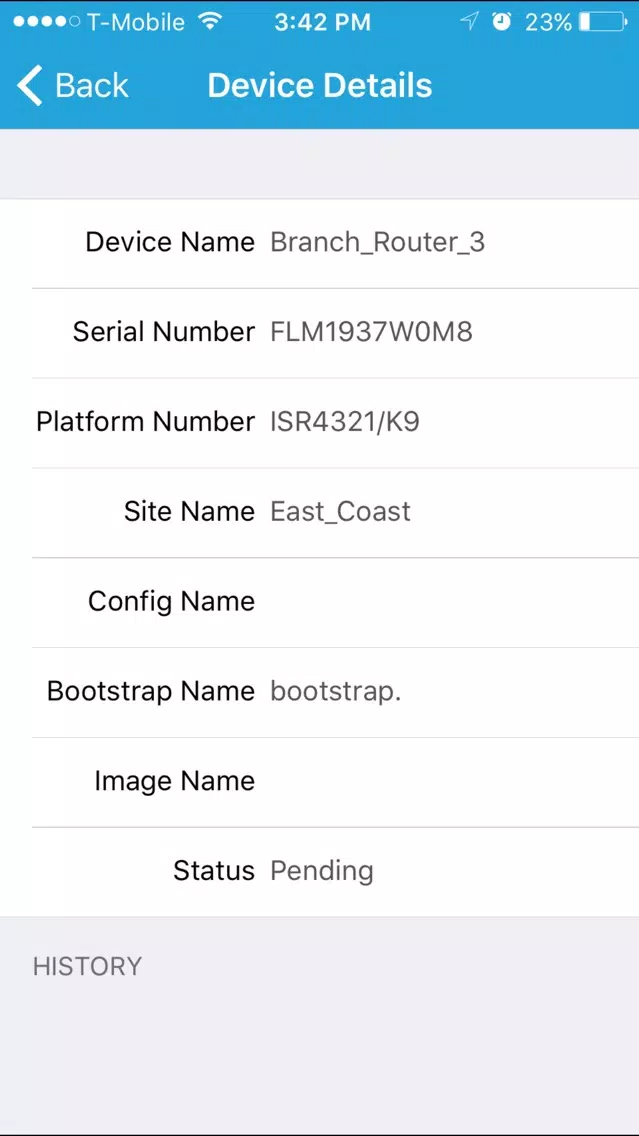Tap the T-Mobile carrier label

point(136,22)
